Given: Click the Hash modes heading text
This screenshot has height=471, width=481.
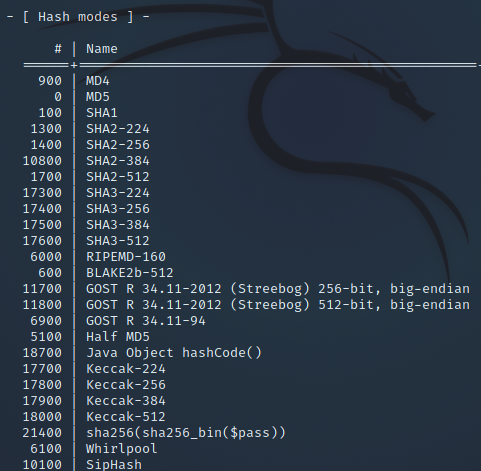Looking at the screenshot, I should point(78,17).
